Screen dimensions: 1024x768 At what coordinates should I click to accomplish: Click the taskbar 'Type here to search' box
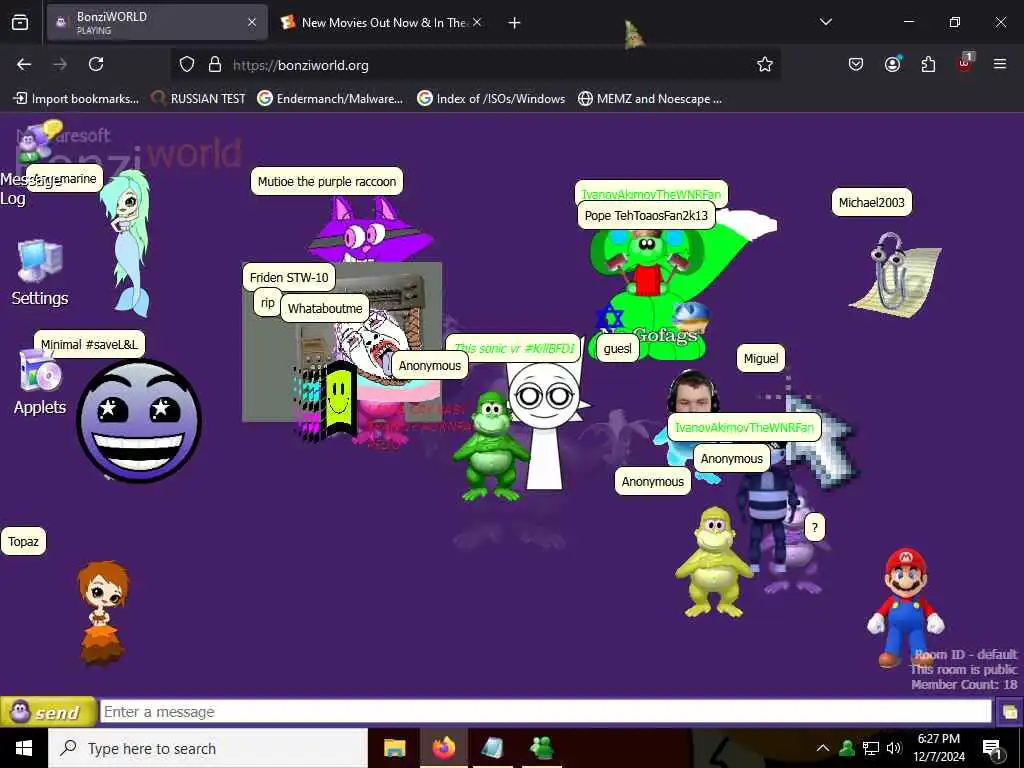[x=208, y=748]
